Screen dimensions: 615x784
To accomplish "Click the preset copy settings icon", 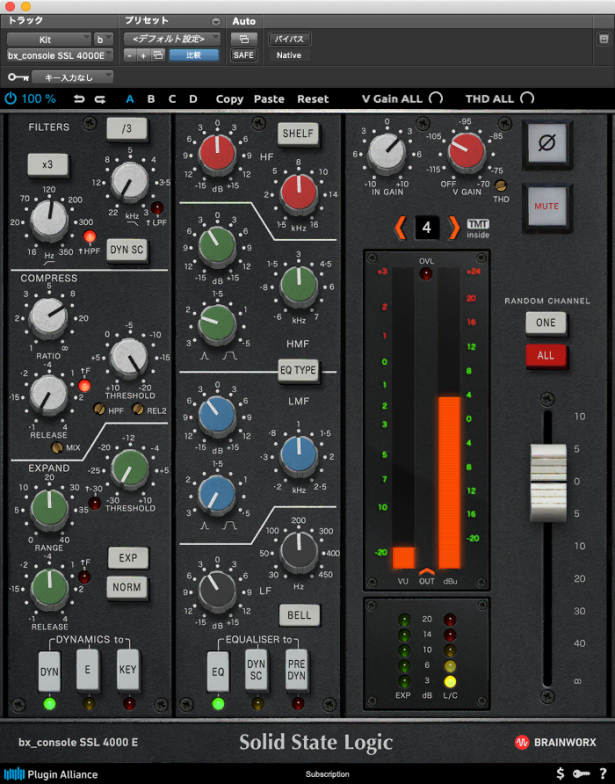I will 158,55.
